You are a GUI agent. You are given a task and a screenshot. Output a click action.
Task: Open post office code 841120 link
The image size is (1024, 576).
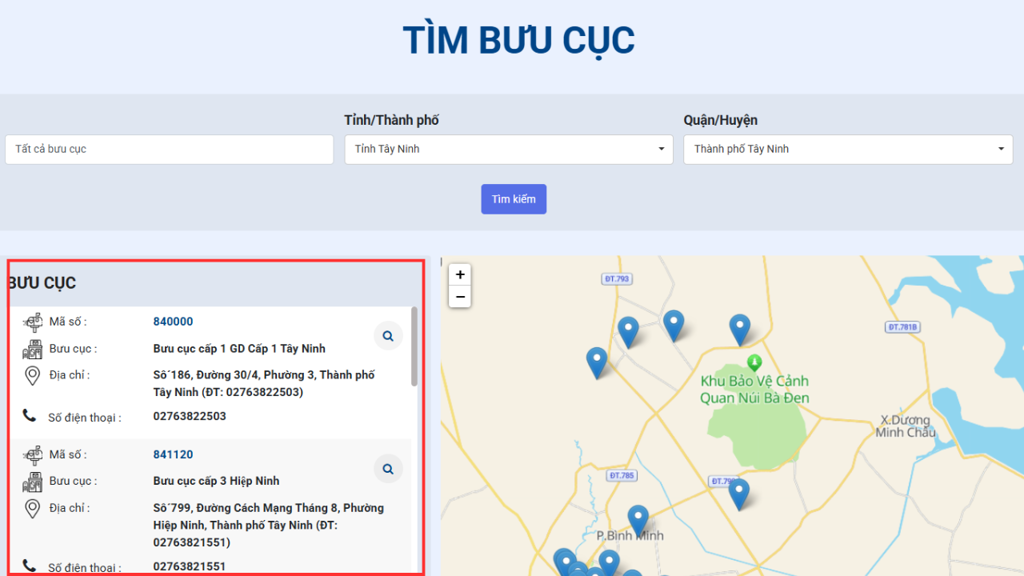173,455
